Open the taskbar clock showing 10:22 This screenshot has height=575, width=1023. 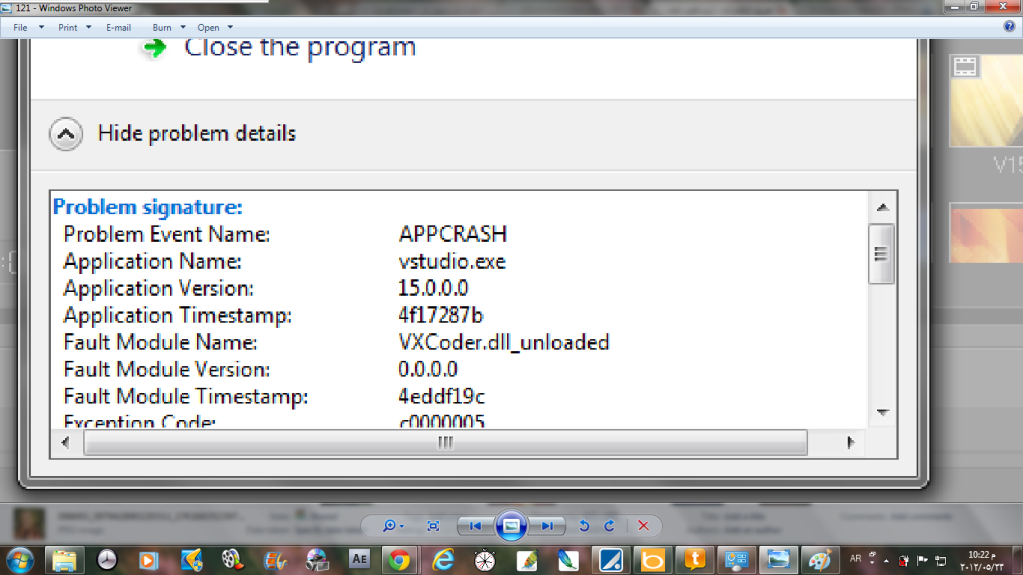click(x=981, y=561)
